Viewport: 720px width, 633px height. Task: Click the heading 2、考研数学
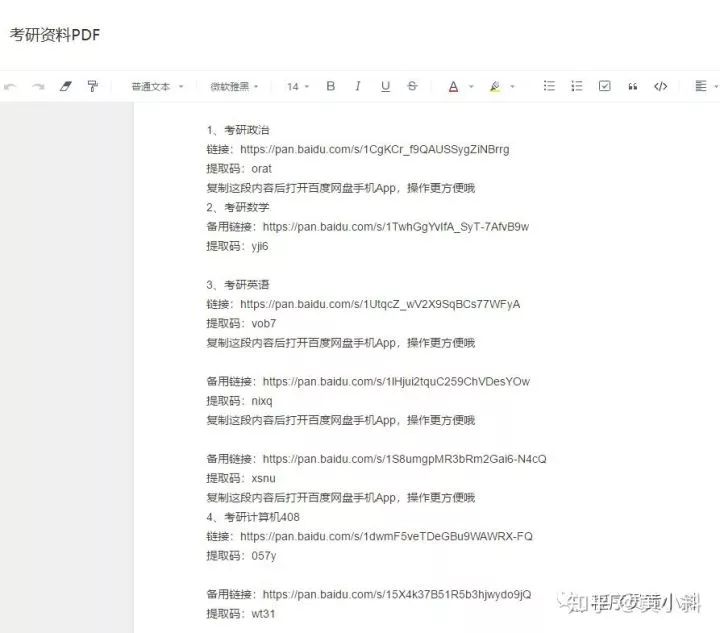[238, 207]
